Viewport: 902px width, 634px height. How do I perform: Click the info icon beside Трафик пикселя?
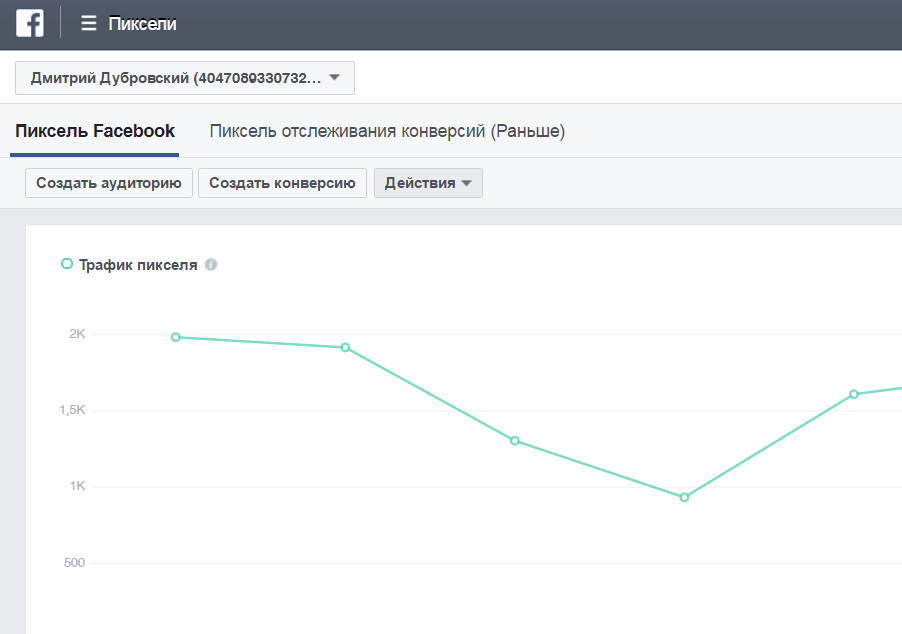click(x=211, y=265)
